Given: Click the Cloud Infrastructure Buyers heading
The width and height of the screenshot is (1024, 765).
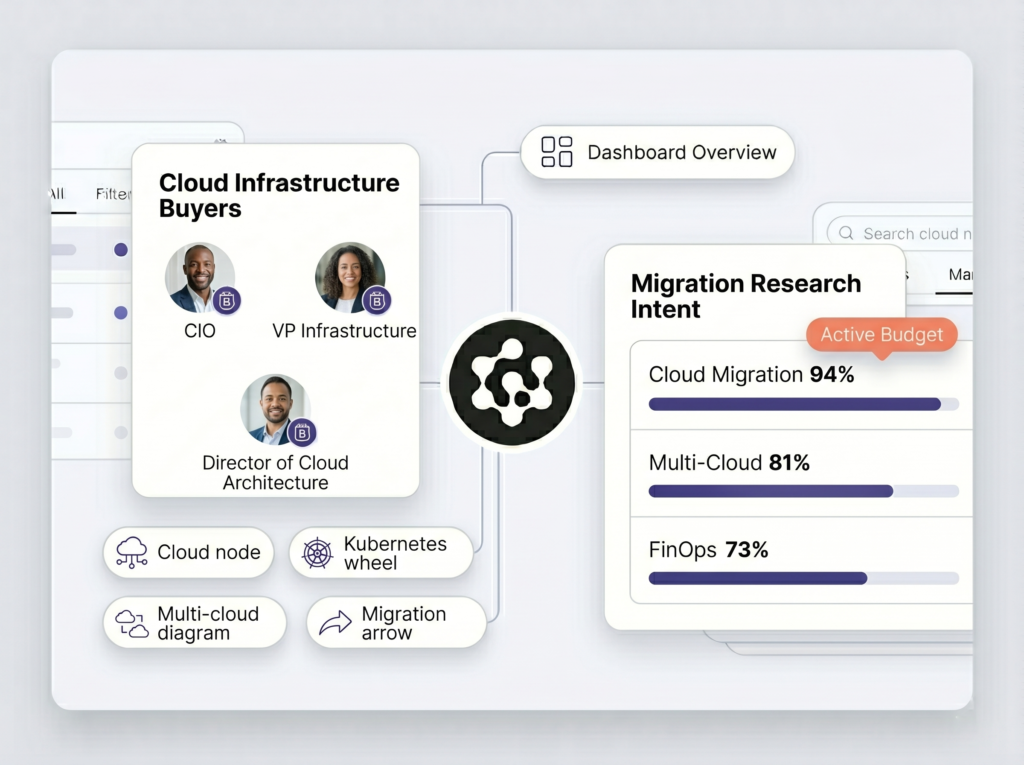Looking at the screenshot, I should point(279,195).
